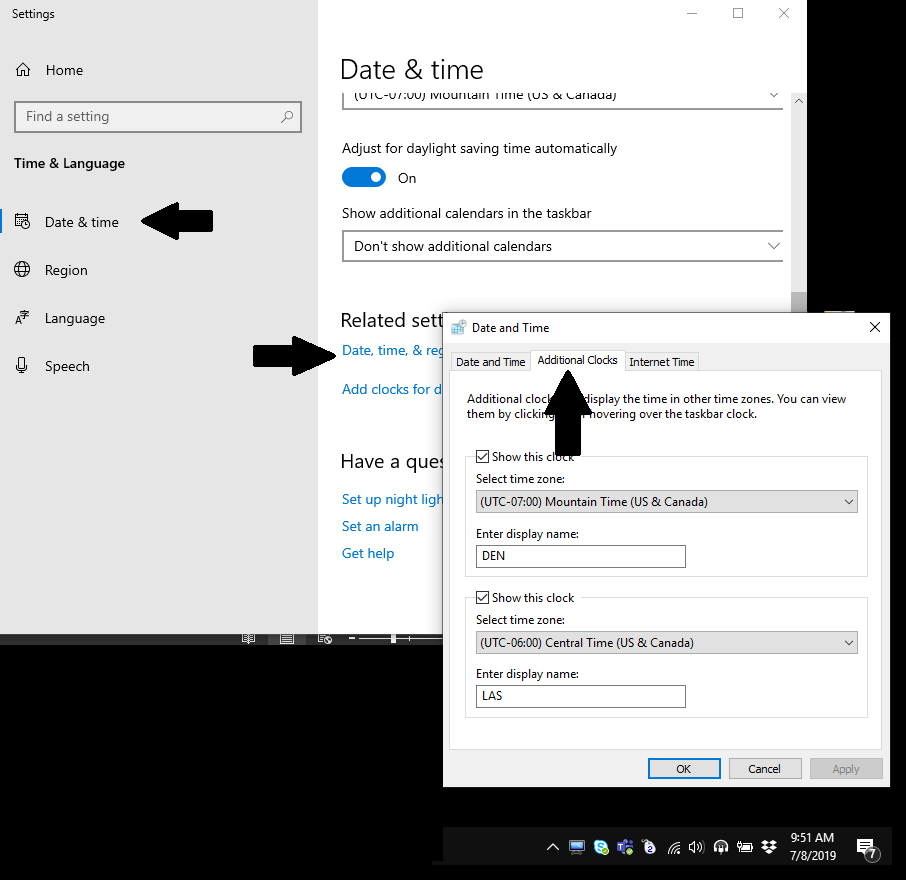906x880 pixels.
Task: Click the Find a setting search box
Action: [x=158, y=117]
